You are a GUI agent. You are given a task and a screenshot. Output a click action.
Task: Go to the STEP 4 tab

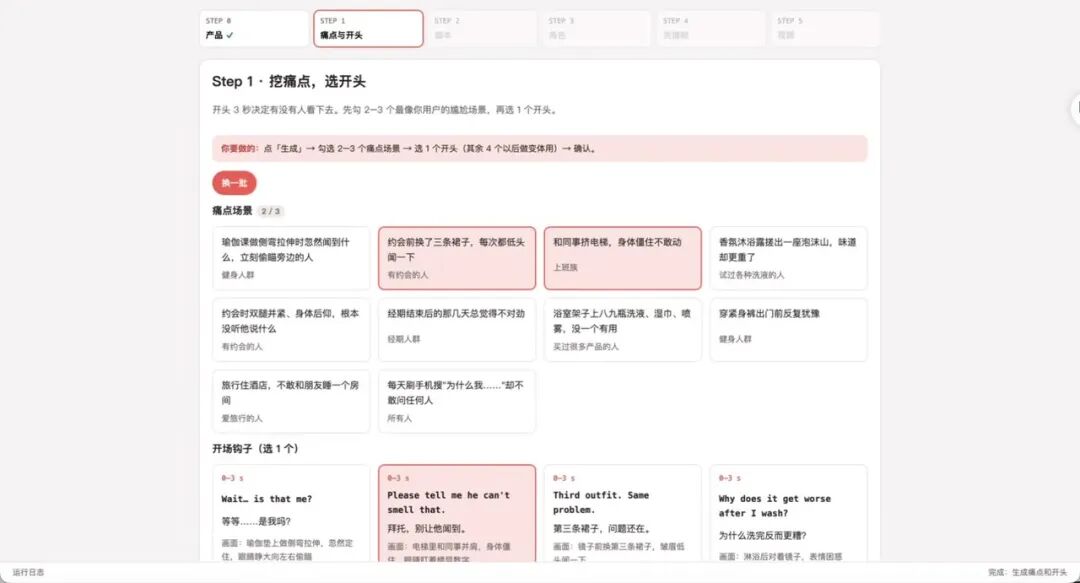[711, 28]
